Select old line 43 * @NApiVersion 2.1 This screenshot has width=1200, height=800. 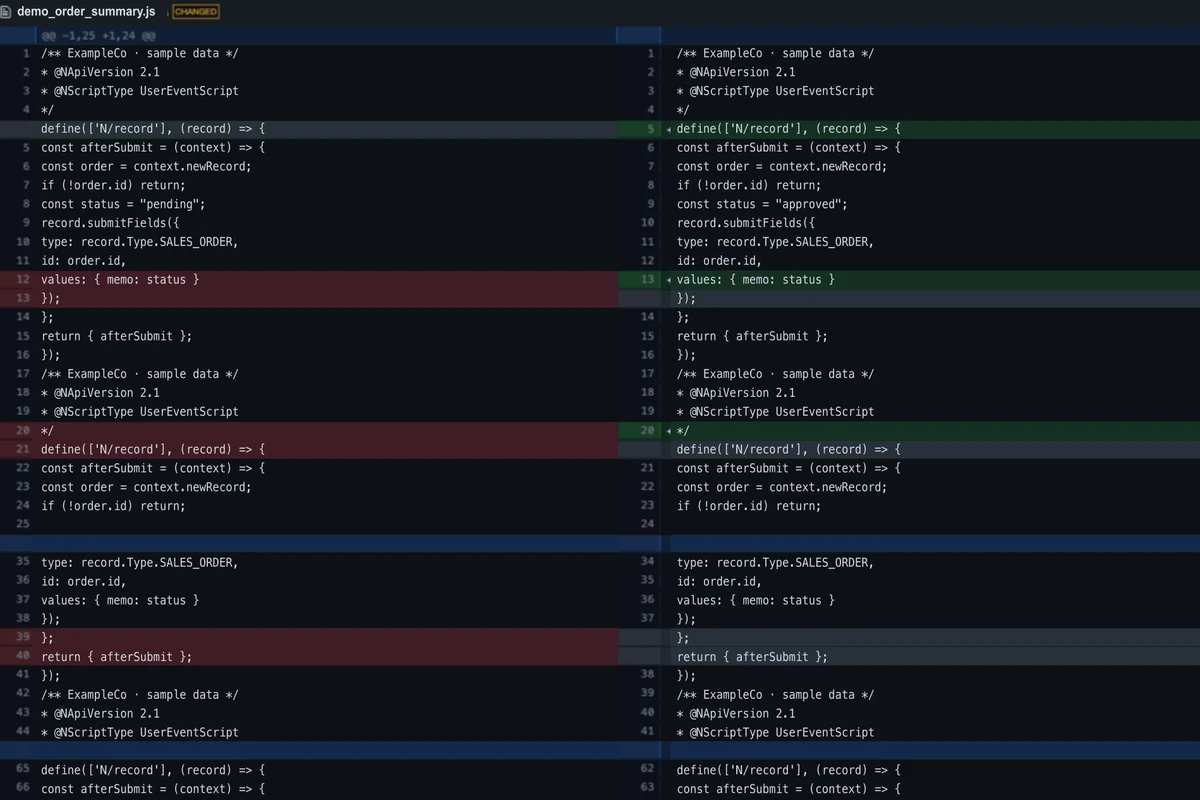pyautogui.click(x=100, y=713)
